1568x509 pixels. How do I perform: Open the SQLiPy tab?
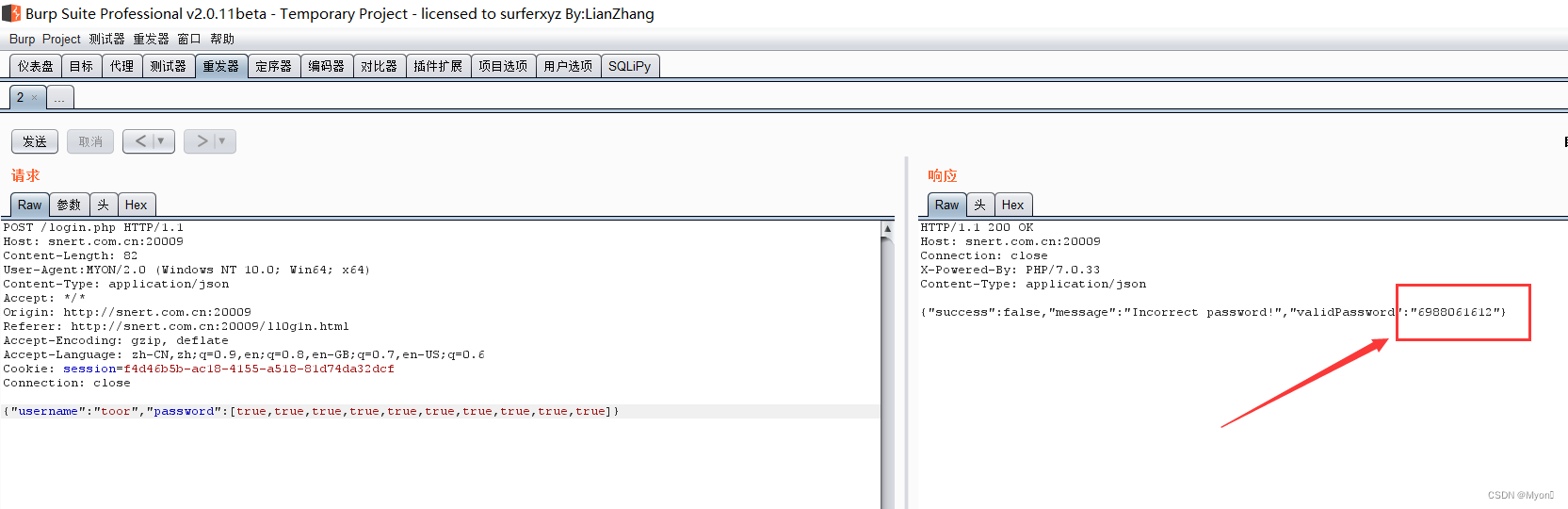coord(630,66)
